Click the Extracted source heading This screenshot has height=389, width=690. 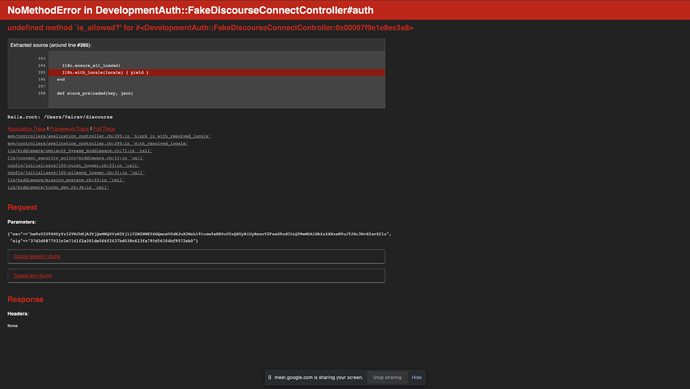coord(51,45)
